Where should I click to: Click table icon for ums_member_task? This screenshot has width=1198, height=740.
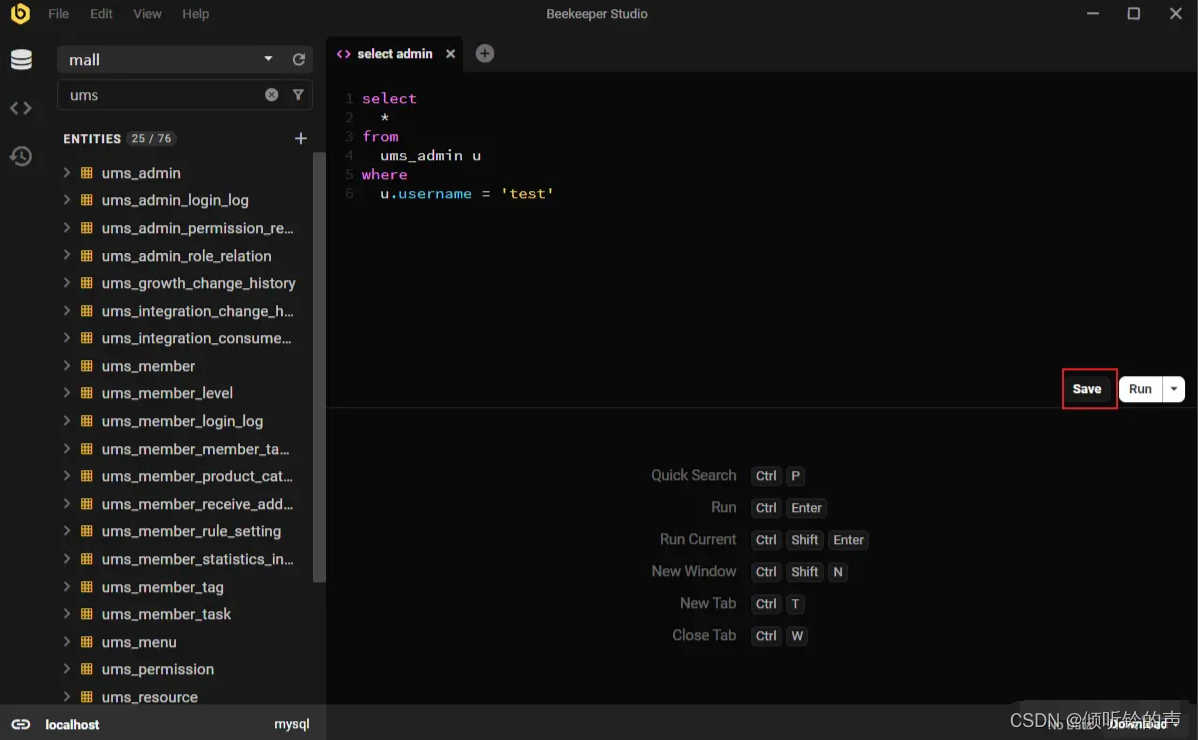pyautogui.click(x=86, y=614)
